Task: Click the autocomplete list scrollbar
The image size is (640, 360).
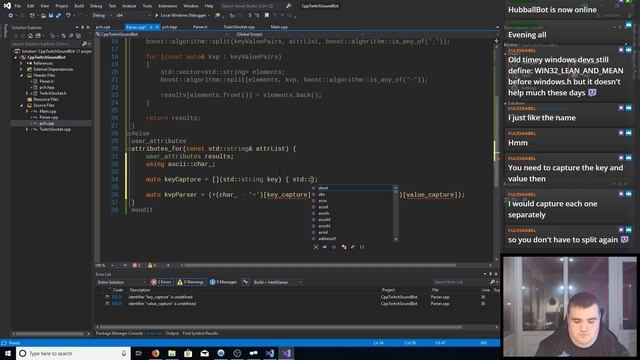Action: [396, 213]
